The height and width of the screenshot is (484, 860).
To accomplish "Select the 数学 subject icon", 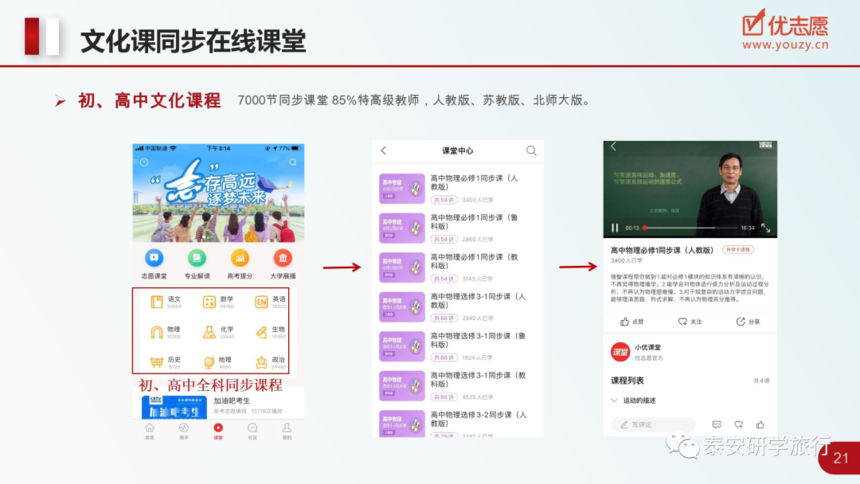I will click(209, 302).
